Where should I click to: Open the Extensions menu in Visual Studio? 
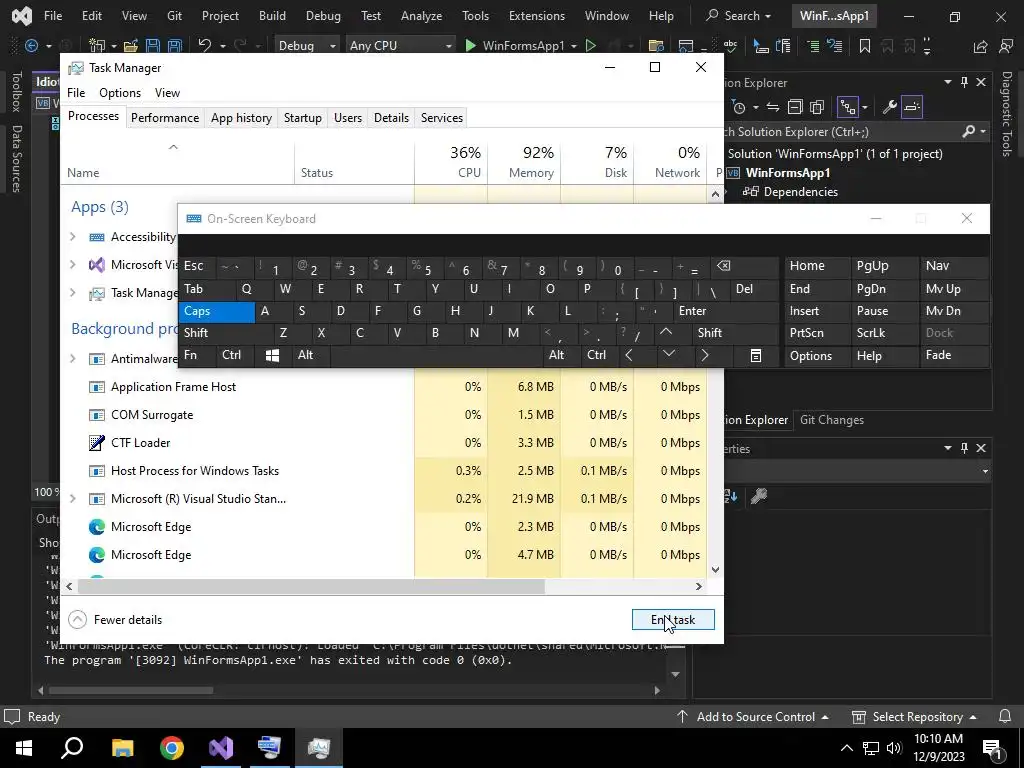pos(537,16)
